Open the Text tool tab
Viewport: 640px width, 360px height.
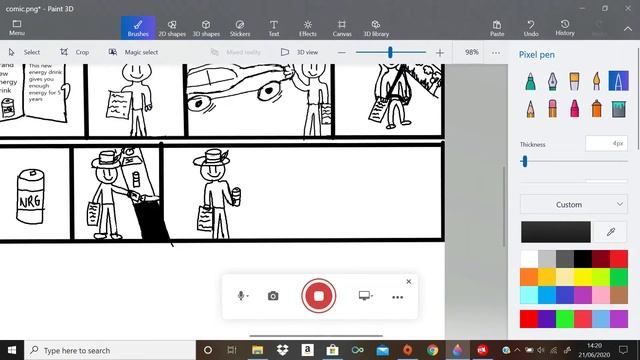[x=274, y=28]
